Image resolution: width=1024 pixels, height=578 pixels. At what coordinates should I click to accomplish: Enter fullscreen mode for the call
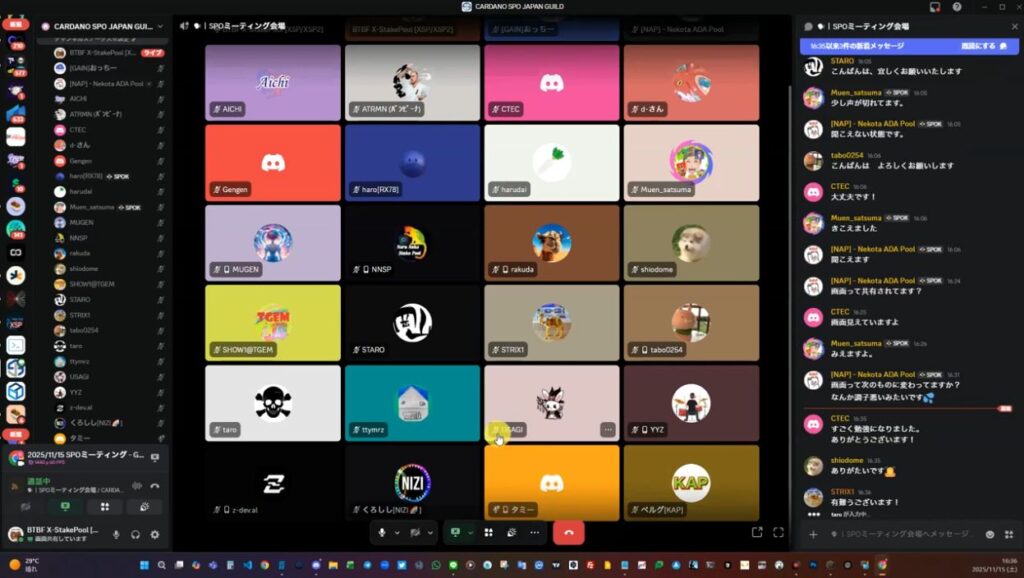[778, 533]
